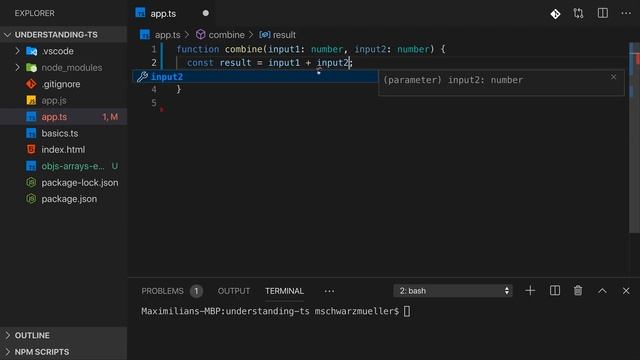Click the node icon beside package.json
Viewport: 640px width, 360px height.
point(31,199)
